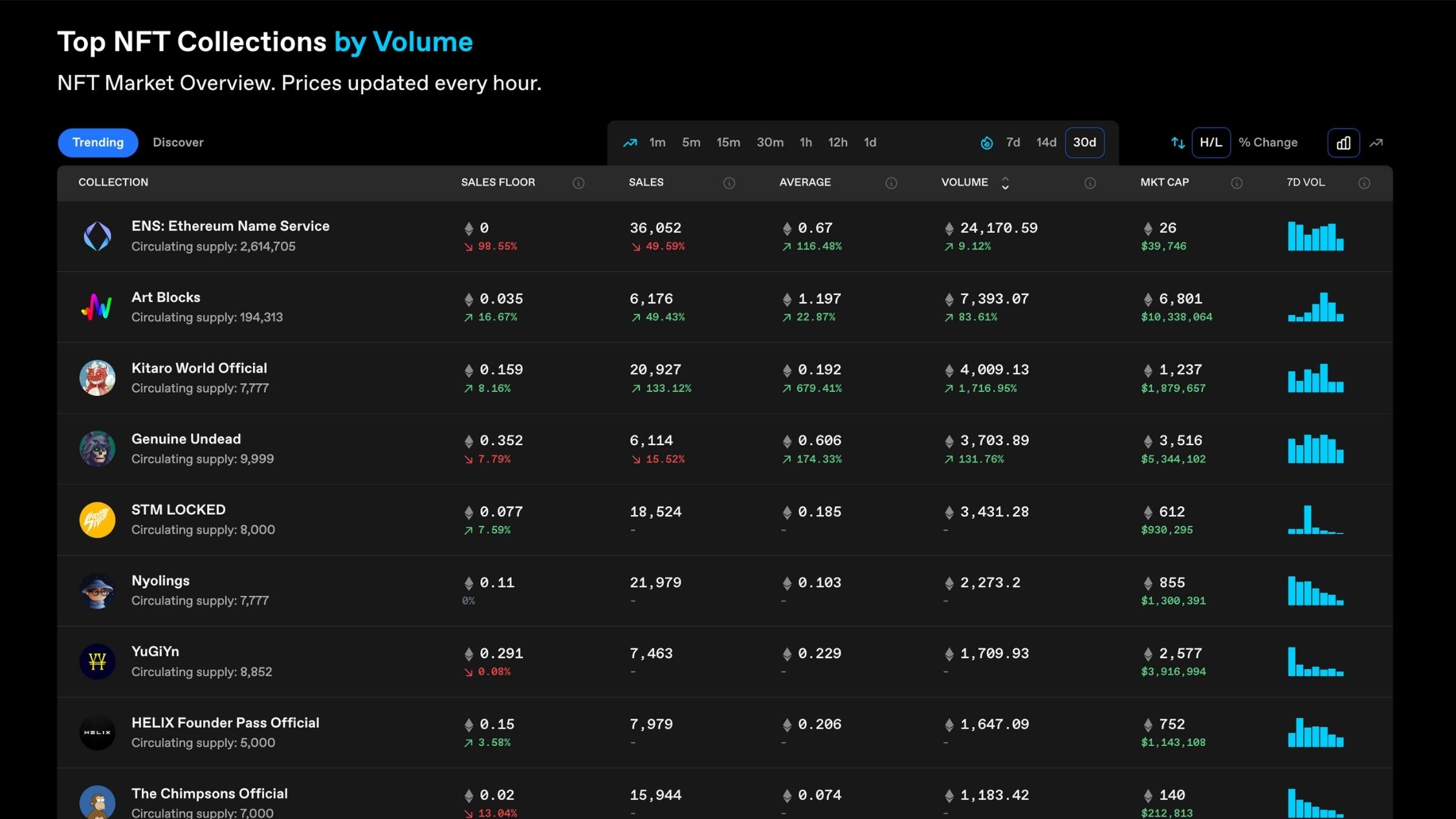Click the Sales Floor info icon

click(x=579, y=183)
